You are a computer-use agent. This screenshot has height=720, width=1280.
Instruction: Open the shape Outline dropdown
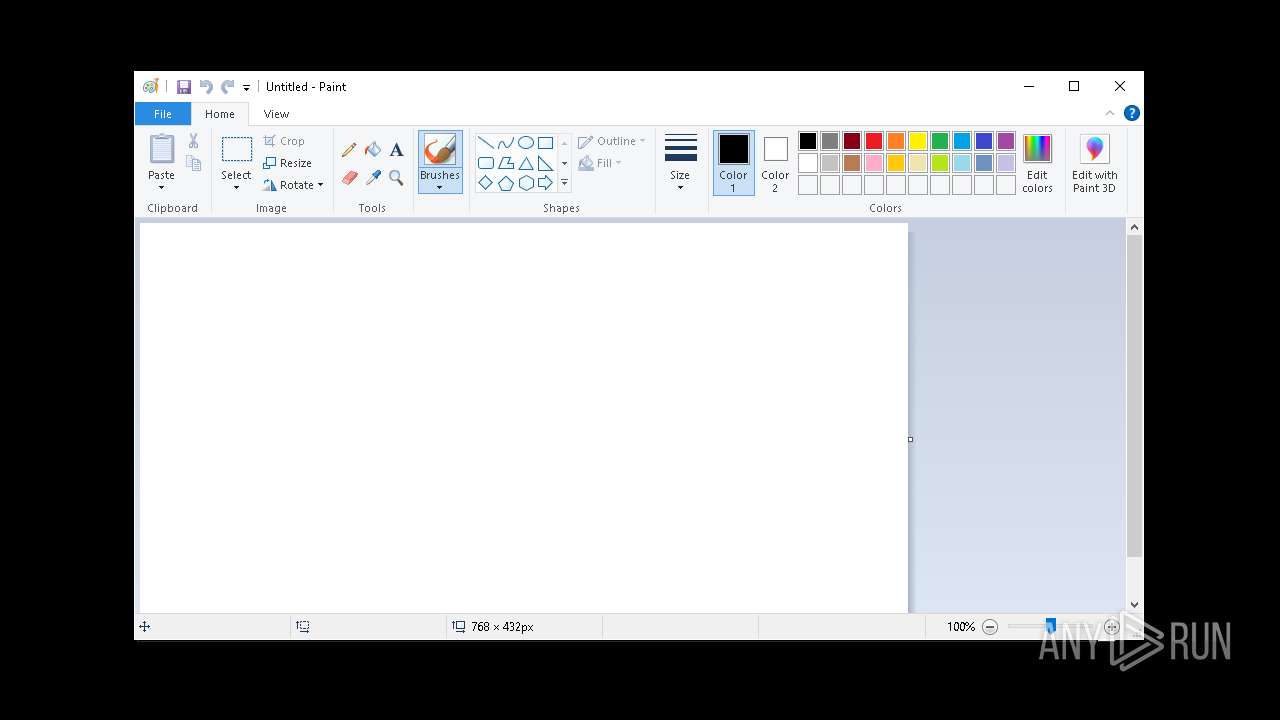tap(611, 141)
